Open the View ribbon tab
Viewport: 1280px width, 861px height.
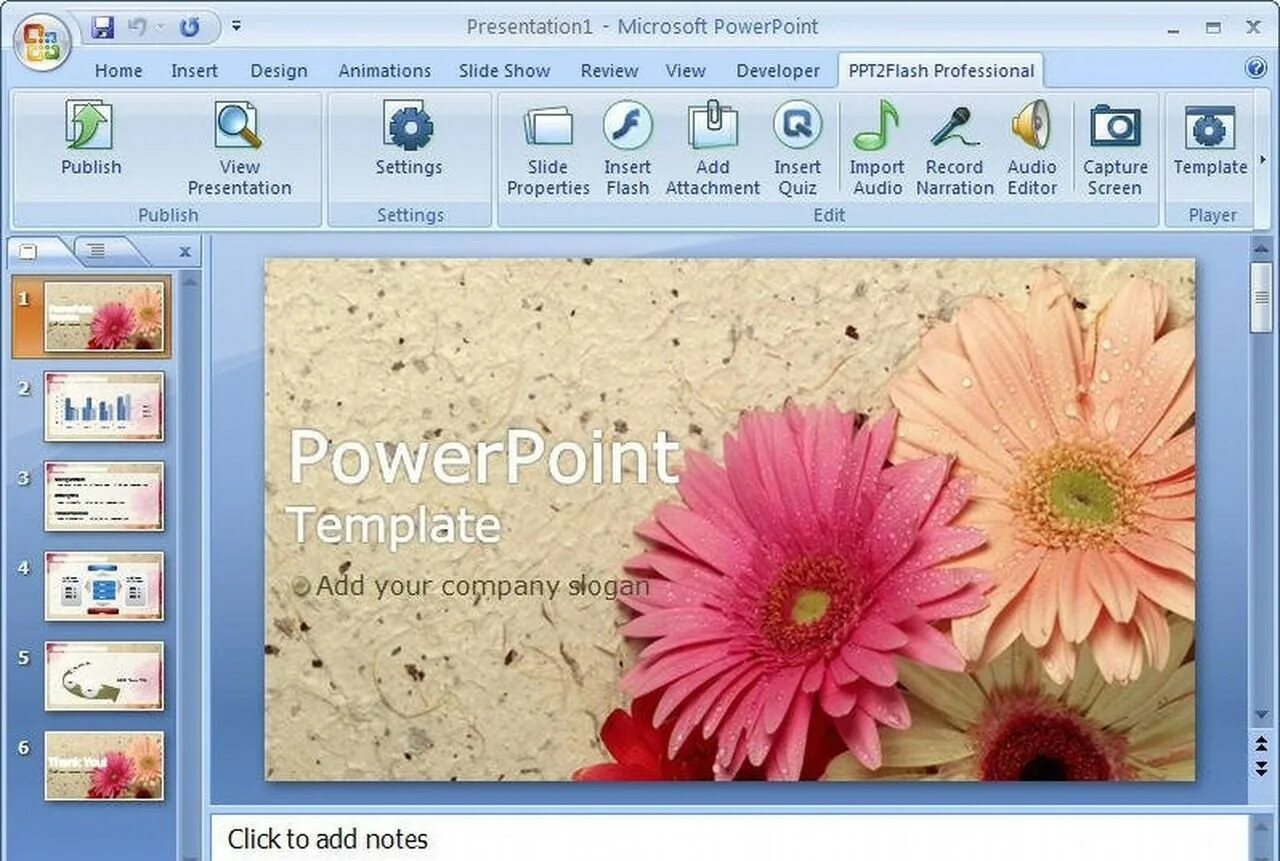click(x=685, y=71)
